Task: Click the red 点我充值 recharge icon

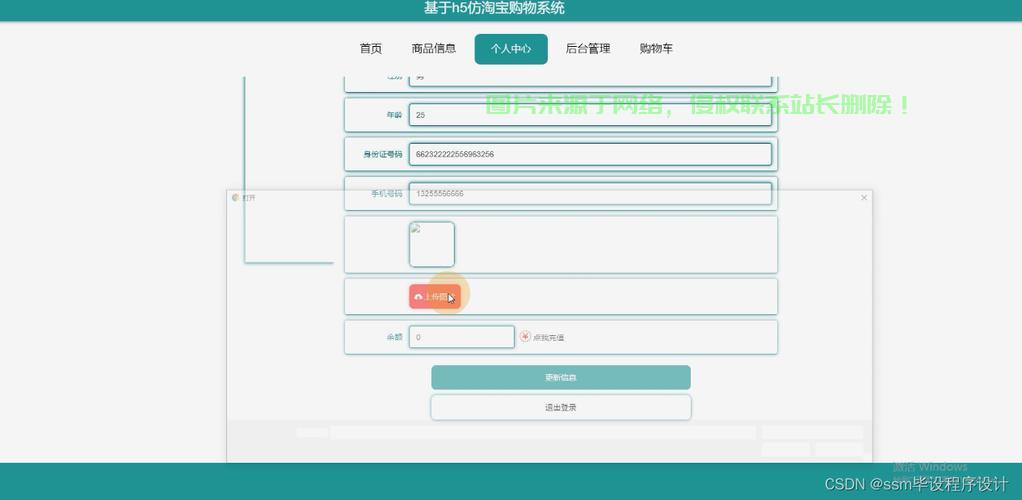Action: click(x=525, y=337)
